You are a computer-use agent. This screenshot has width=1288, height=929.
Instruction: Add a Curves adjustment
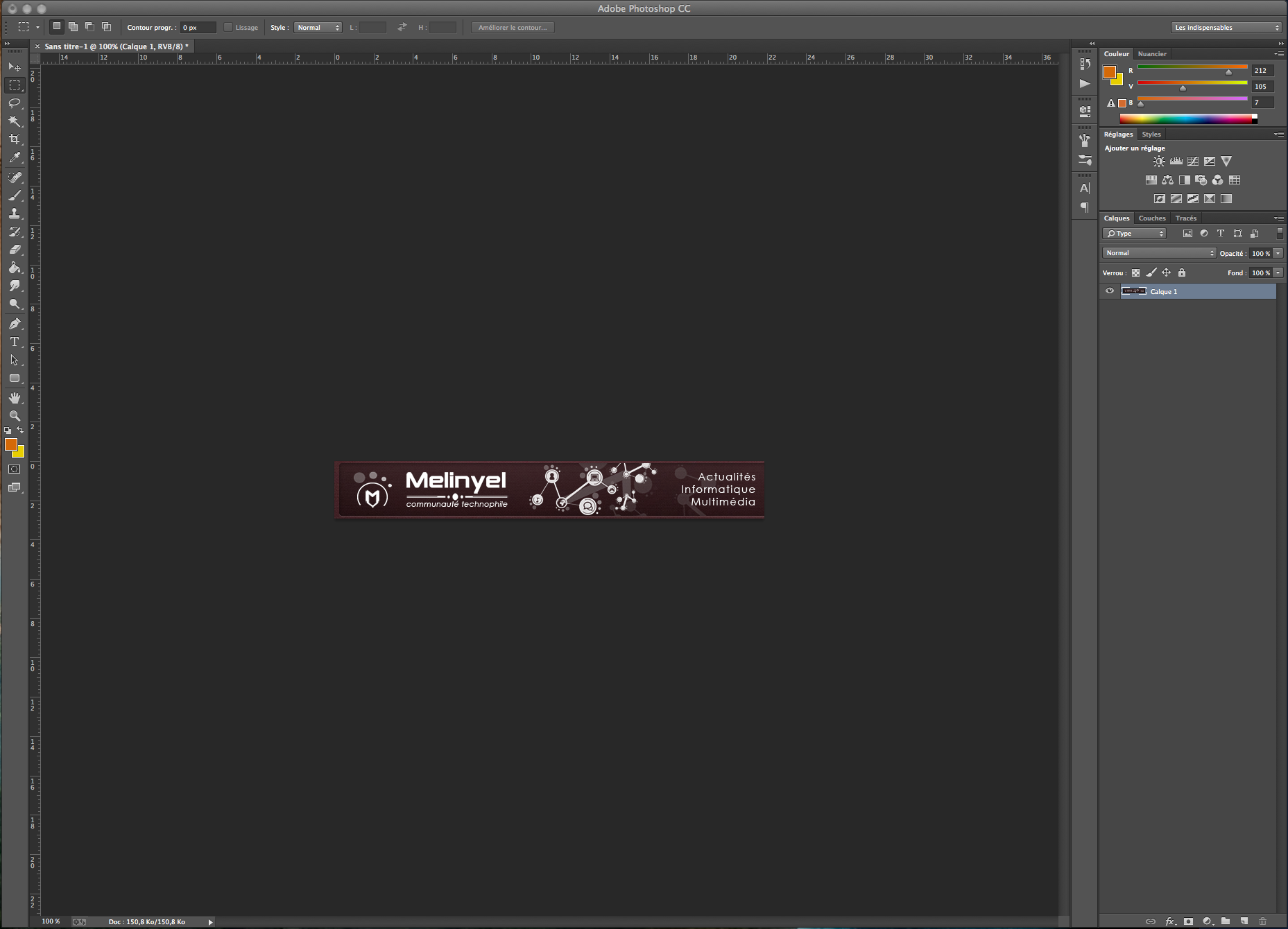pyautogui.click(x=1193, y=162)
